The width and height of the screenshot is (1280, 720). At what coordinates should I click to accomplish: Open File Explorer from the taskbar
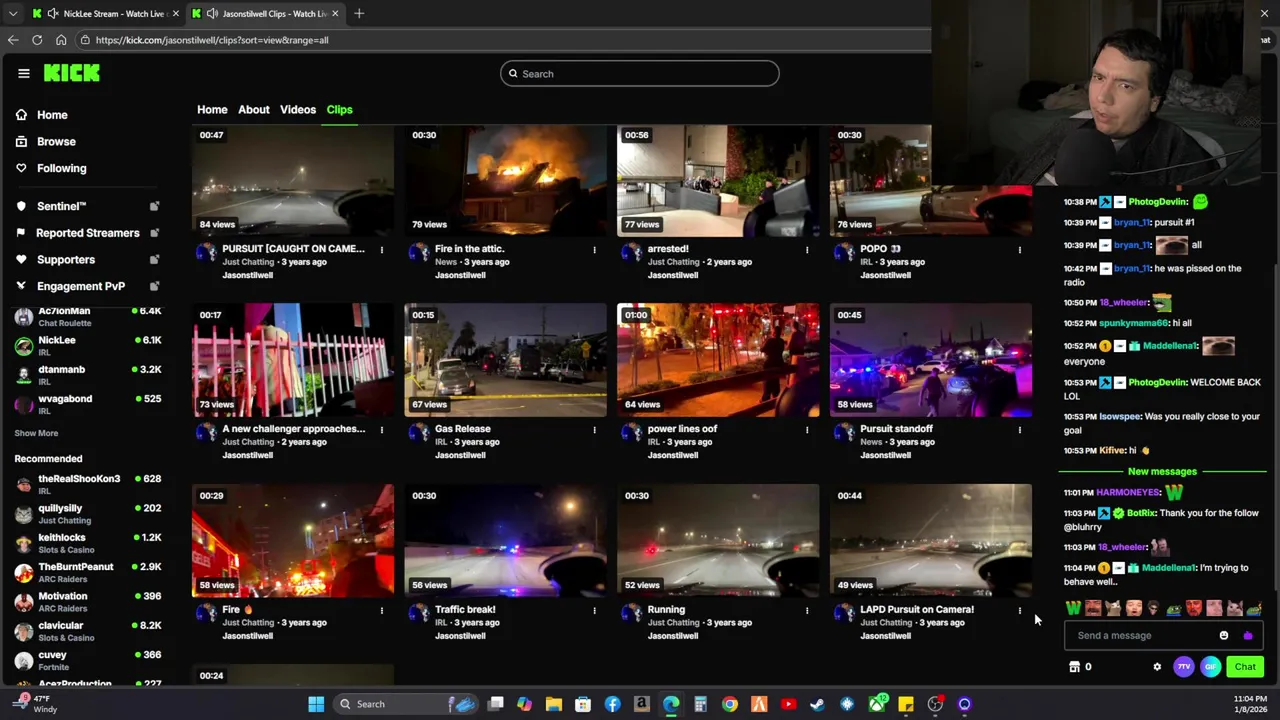[553, 704]
